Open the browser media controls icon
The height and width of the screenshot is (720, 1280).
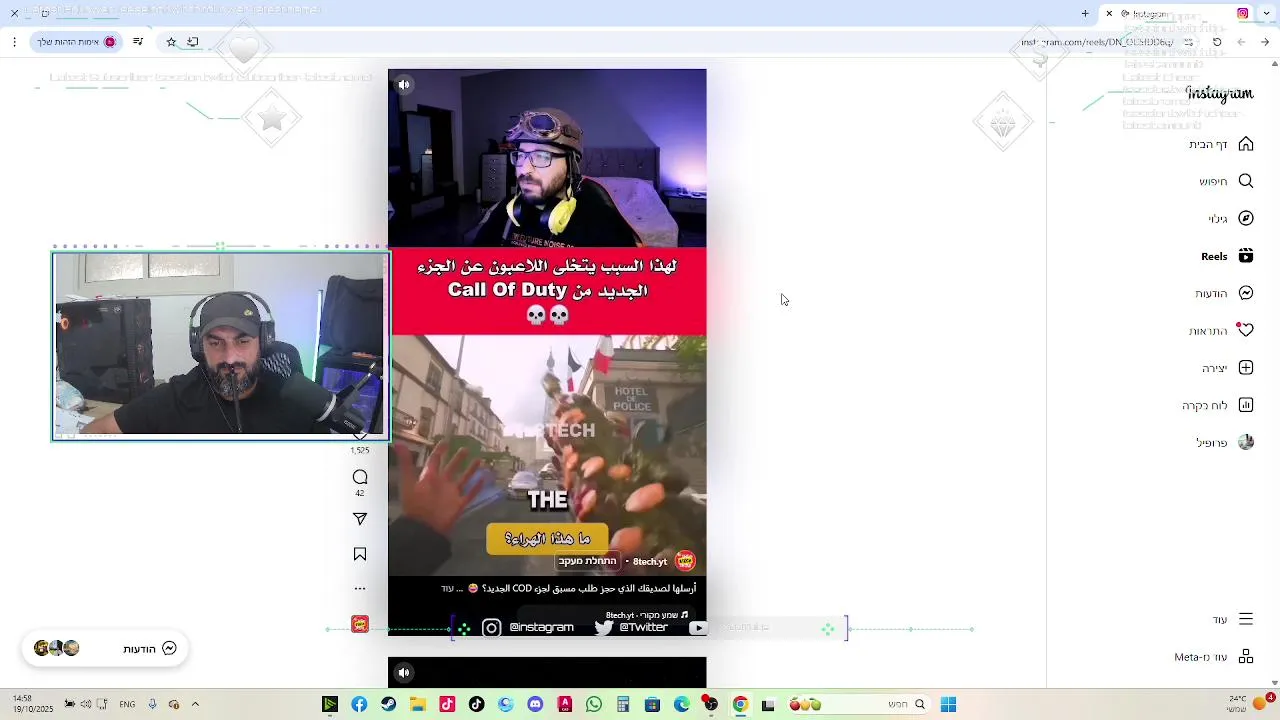point(138,42)
